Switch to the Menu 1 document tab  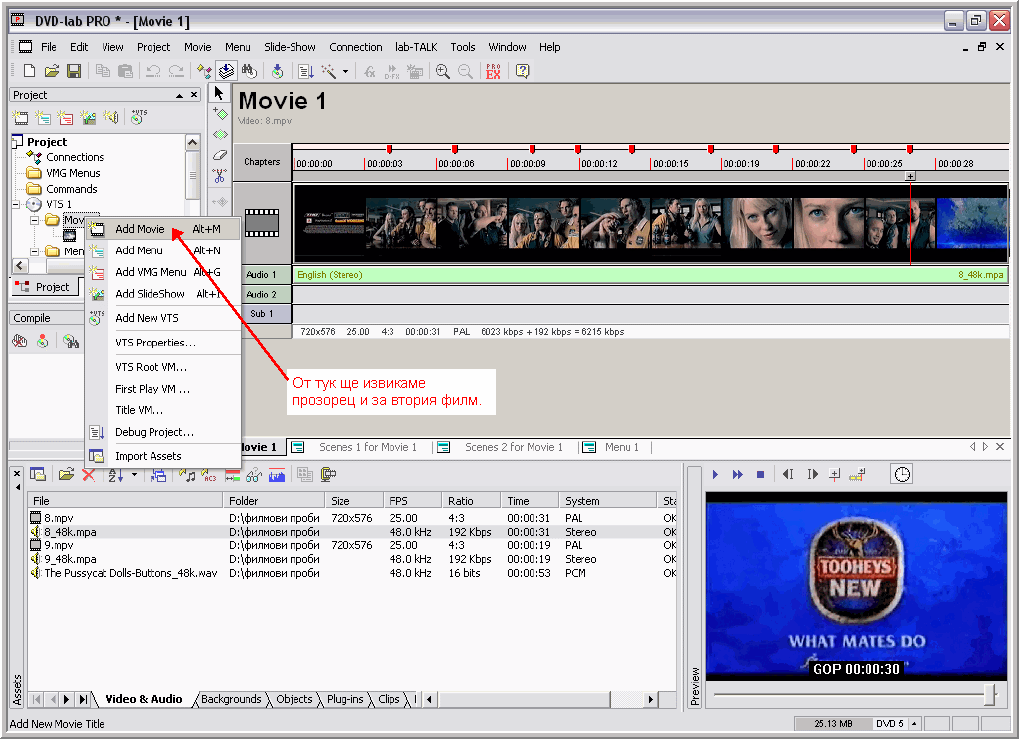615,447
